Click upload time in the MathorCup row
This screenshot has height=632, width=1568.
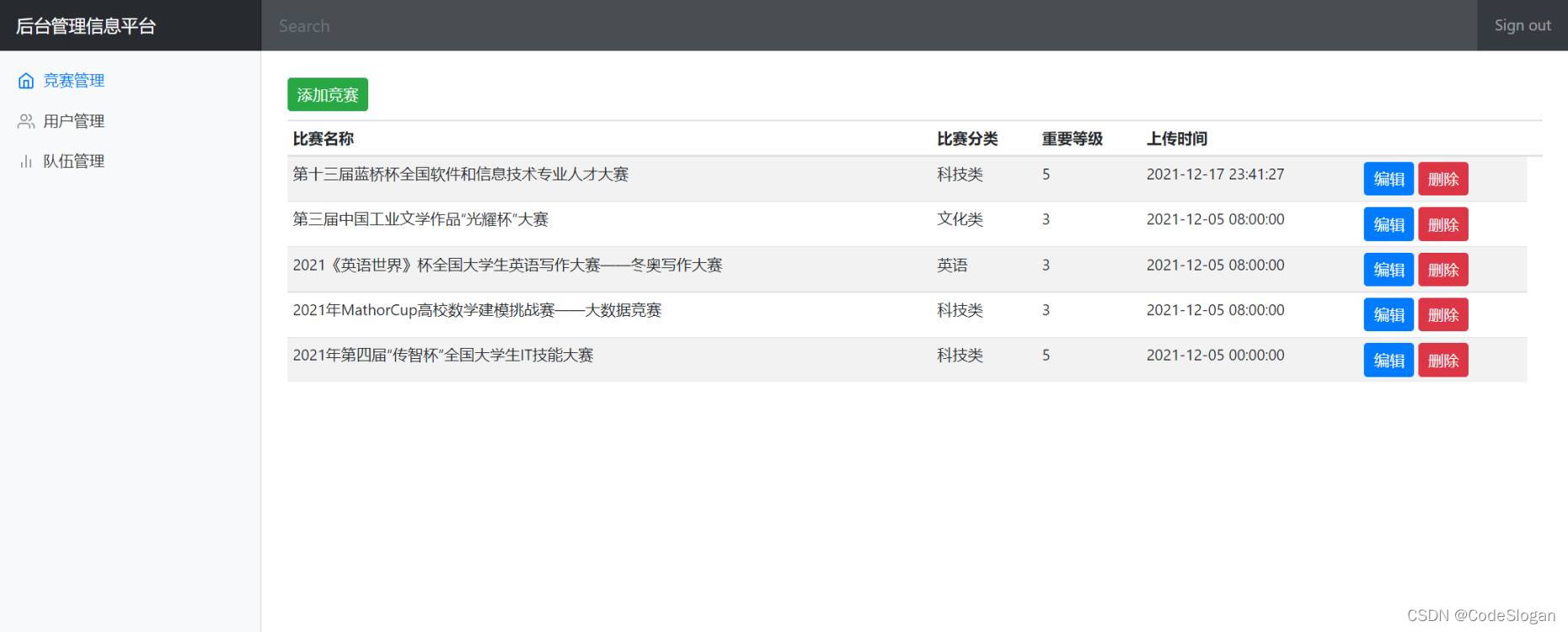click(1215, 310)
